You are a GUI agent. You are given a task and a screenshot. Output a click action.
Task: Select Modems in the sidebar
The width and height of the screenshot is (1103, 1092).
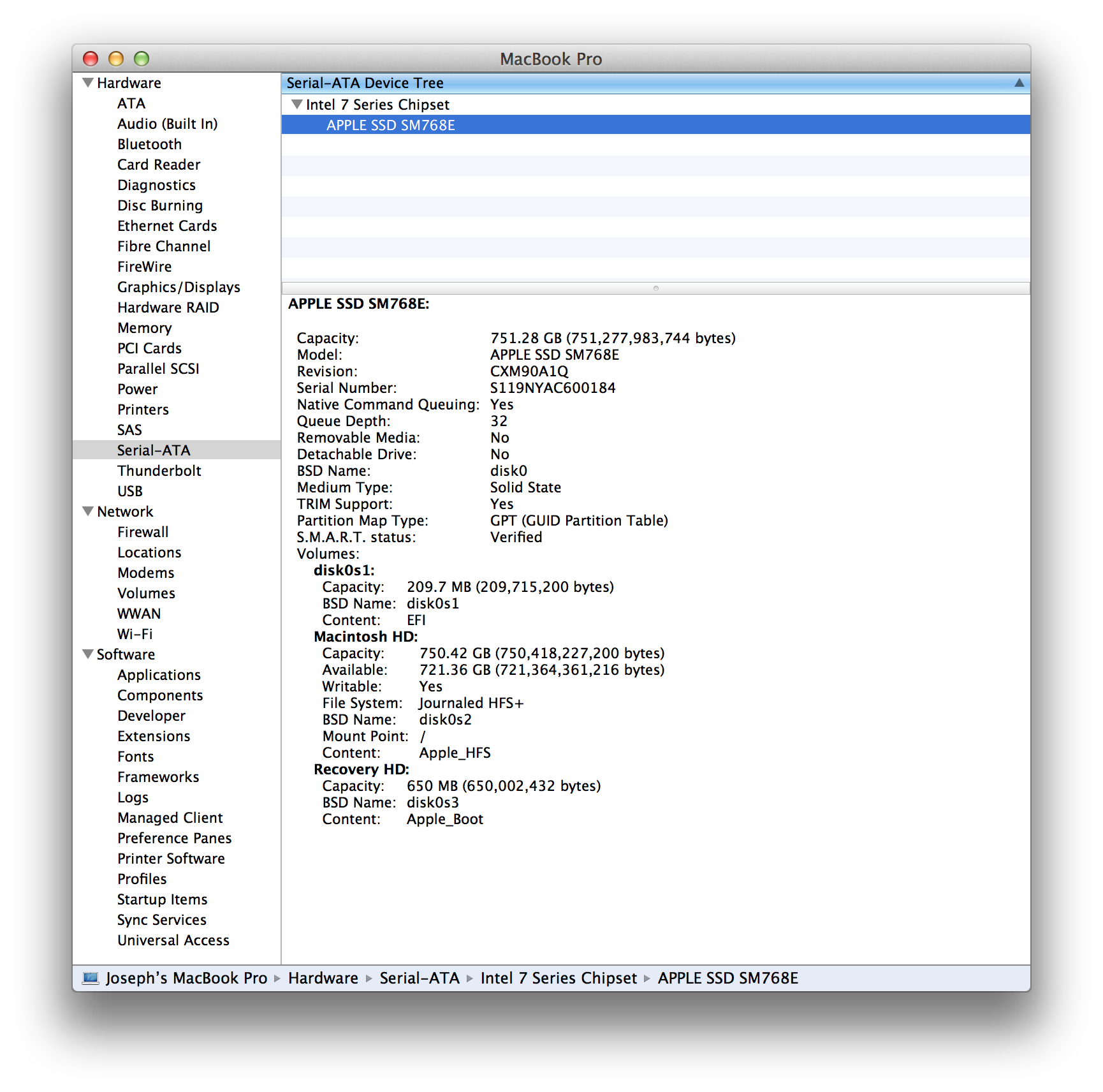tap(146, 573)
